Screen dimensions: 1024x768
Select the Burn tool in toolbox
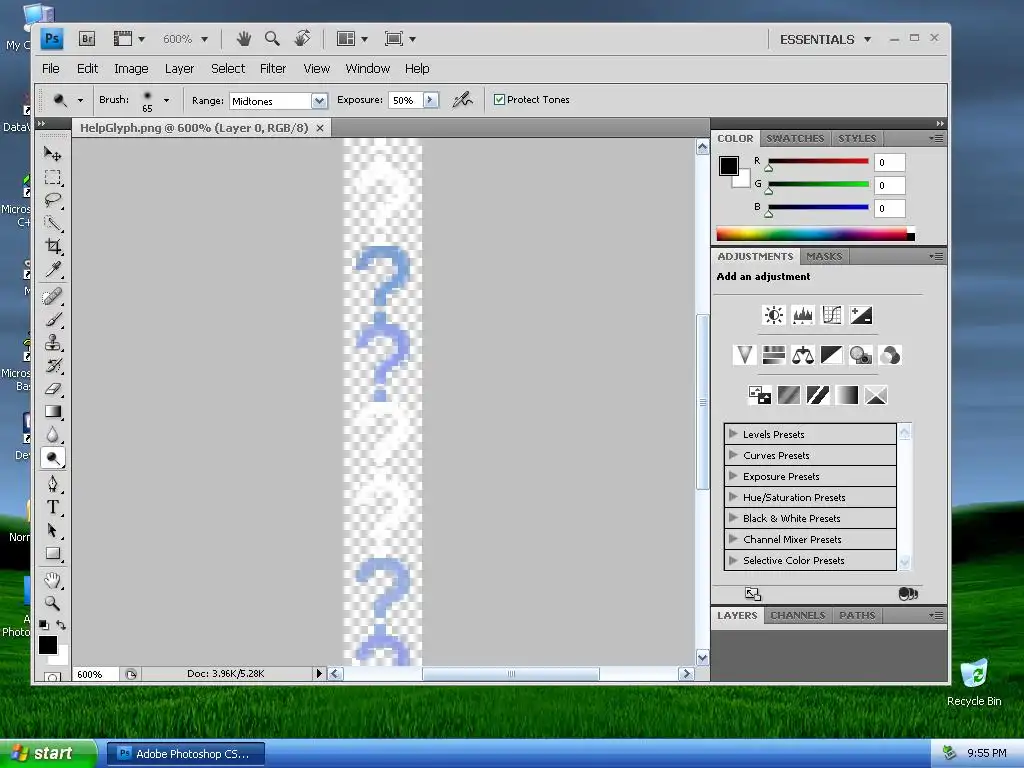[x=52, y=458]
